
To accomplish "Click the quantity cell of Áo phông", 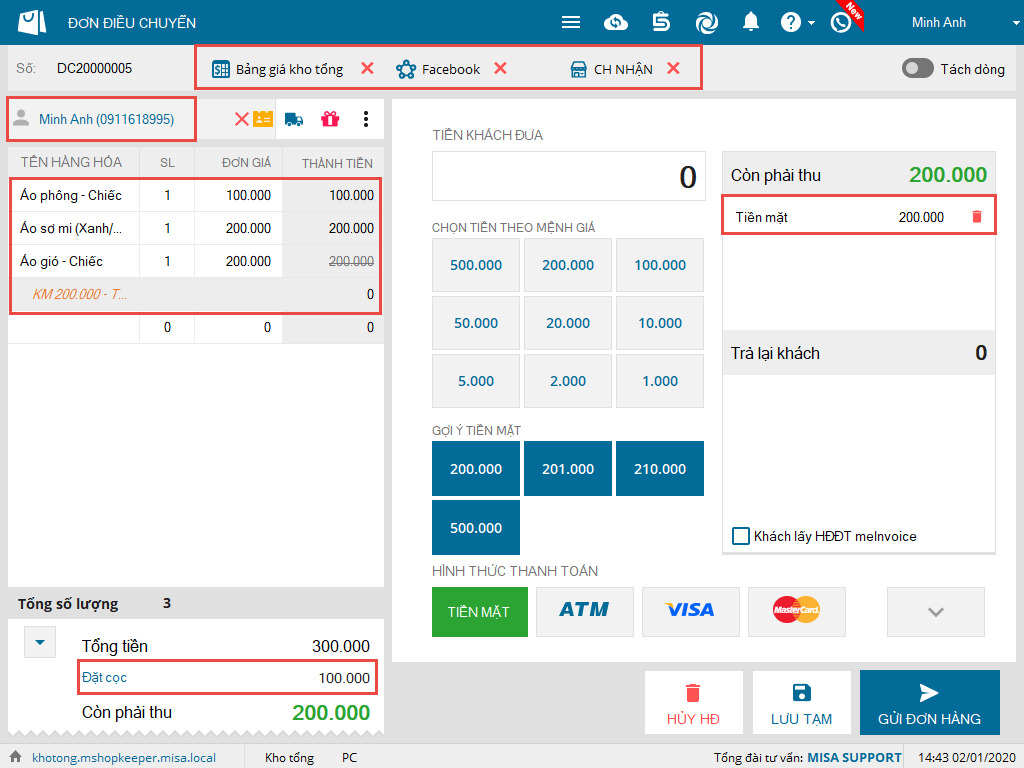I will [167, 195].
